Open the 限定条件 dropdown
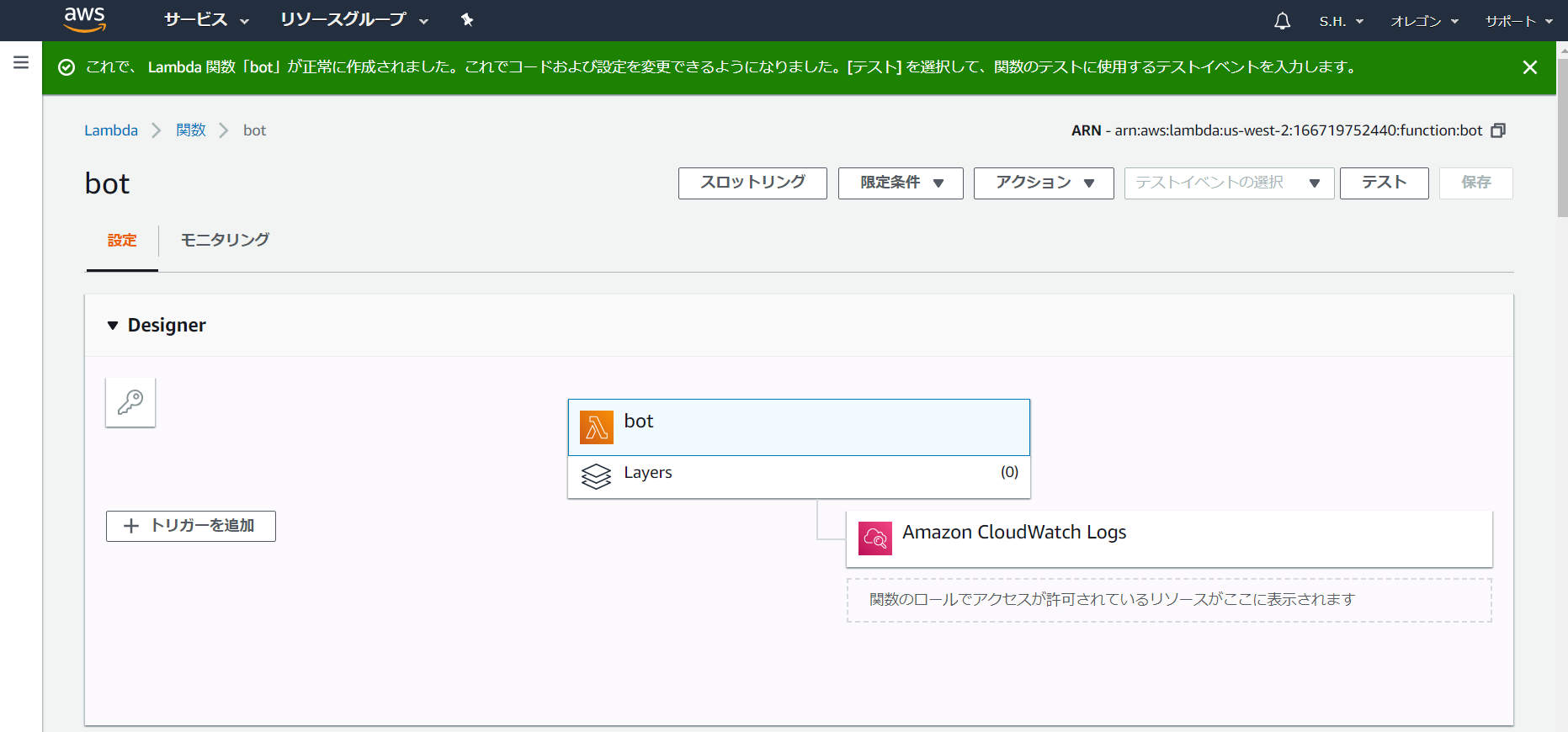 [x=901, y=183]
